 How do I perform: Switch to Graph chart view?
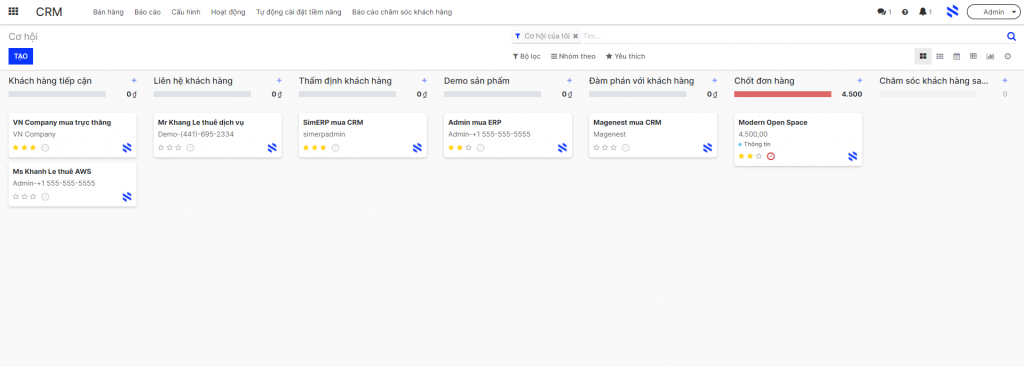coord(991,56)
